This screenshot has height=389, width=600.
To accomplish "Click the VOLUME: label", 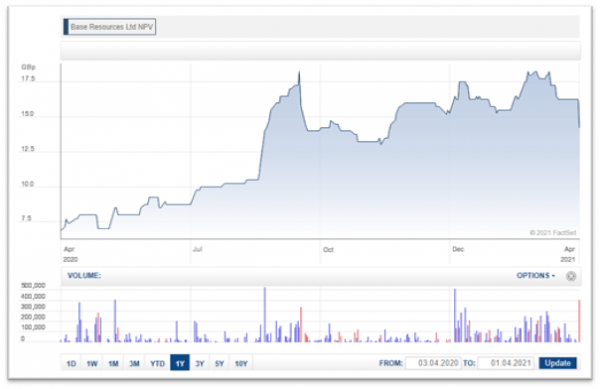I will pos(84,275).
